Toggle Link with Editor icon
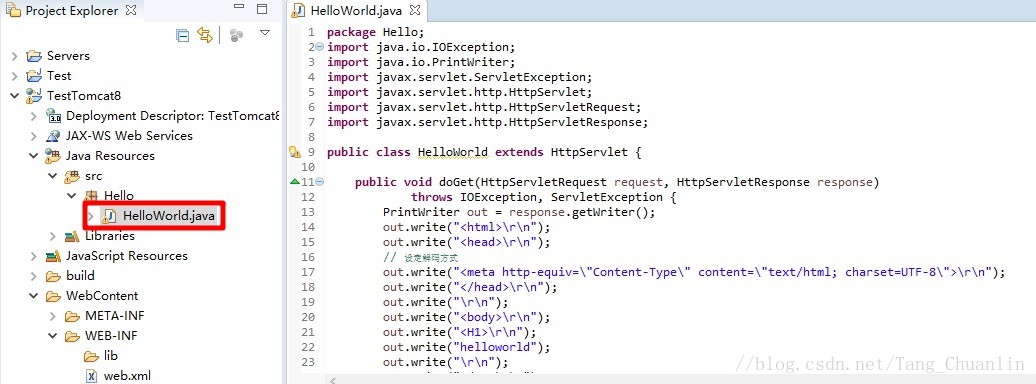This screenshot has width=1036, height=384. coord(205,35)
